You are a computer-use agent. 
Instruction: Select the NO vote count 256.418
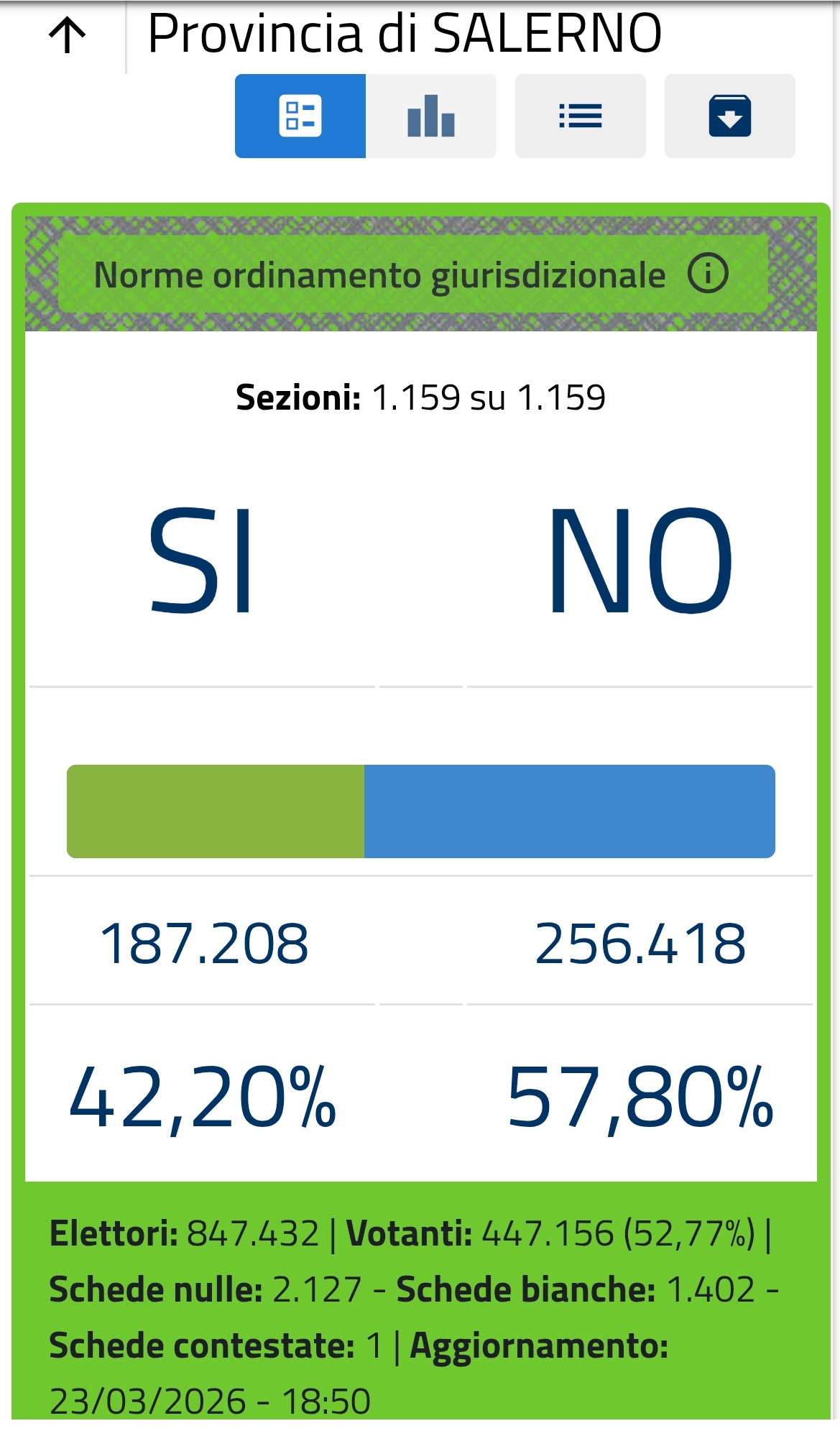tap(640, 943)
